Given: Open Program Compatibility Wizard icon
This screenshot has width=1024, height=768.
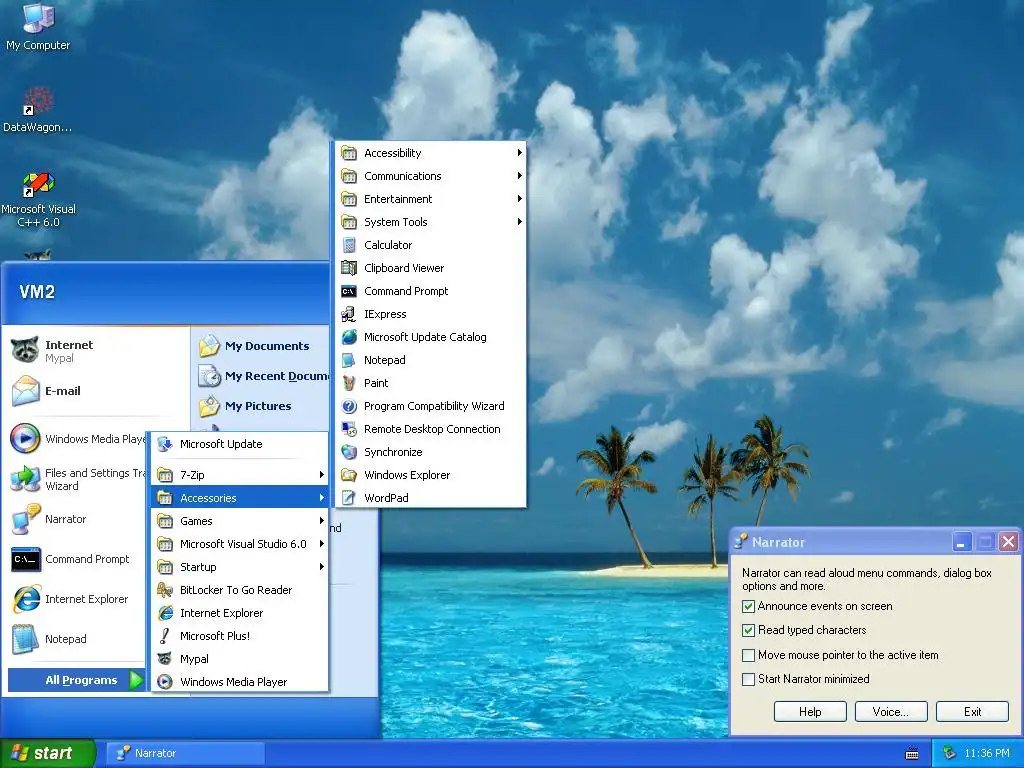Looking at the screenshot, I should [x=349, y=406].
